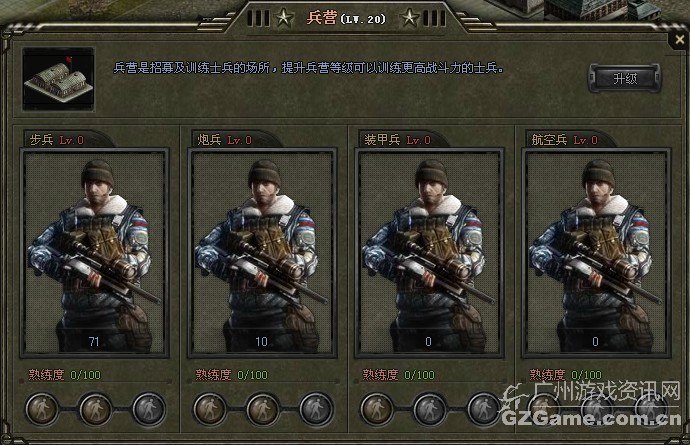
Task: Click the 航空兵 Lv.0 tab label
Action: (565, 140)
